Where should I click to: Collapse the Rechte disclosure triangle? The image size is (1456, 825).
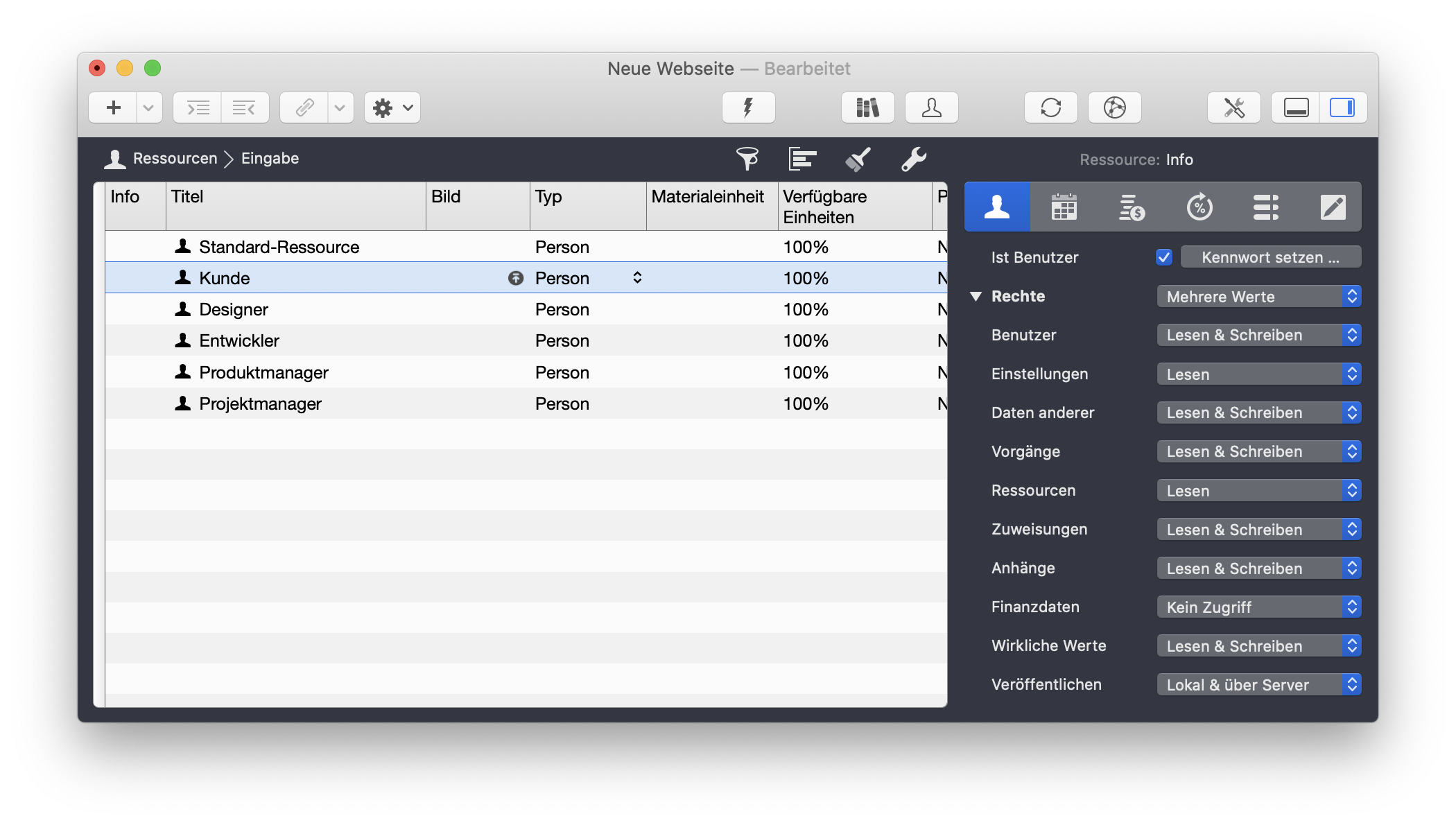coord(976,297)
